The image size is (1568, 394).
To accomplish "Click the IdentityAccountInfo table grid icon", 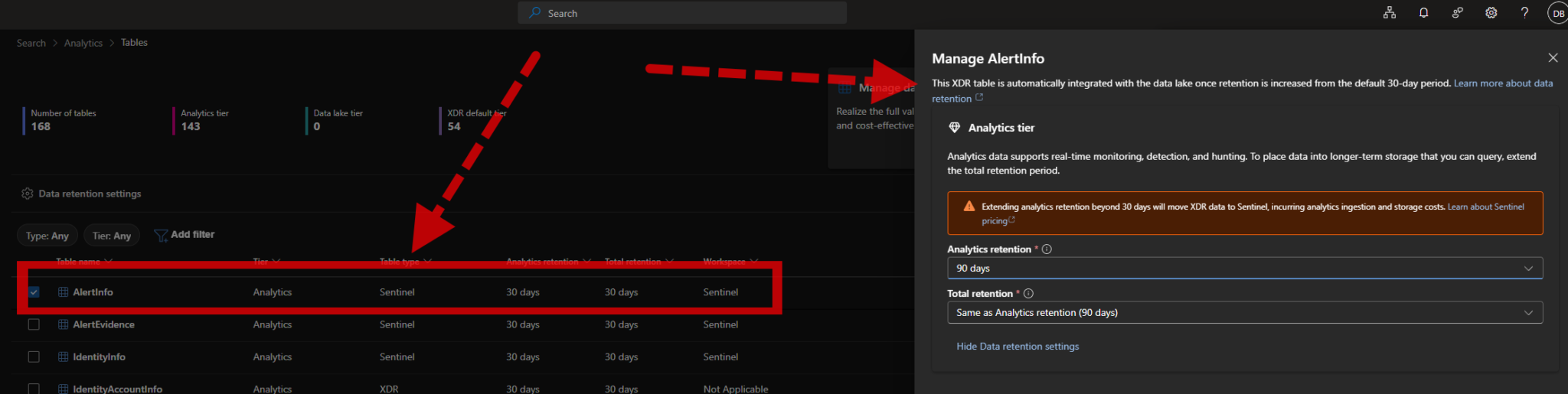I will pyautogui.click(x=64, y=389).
